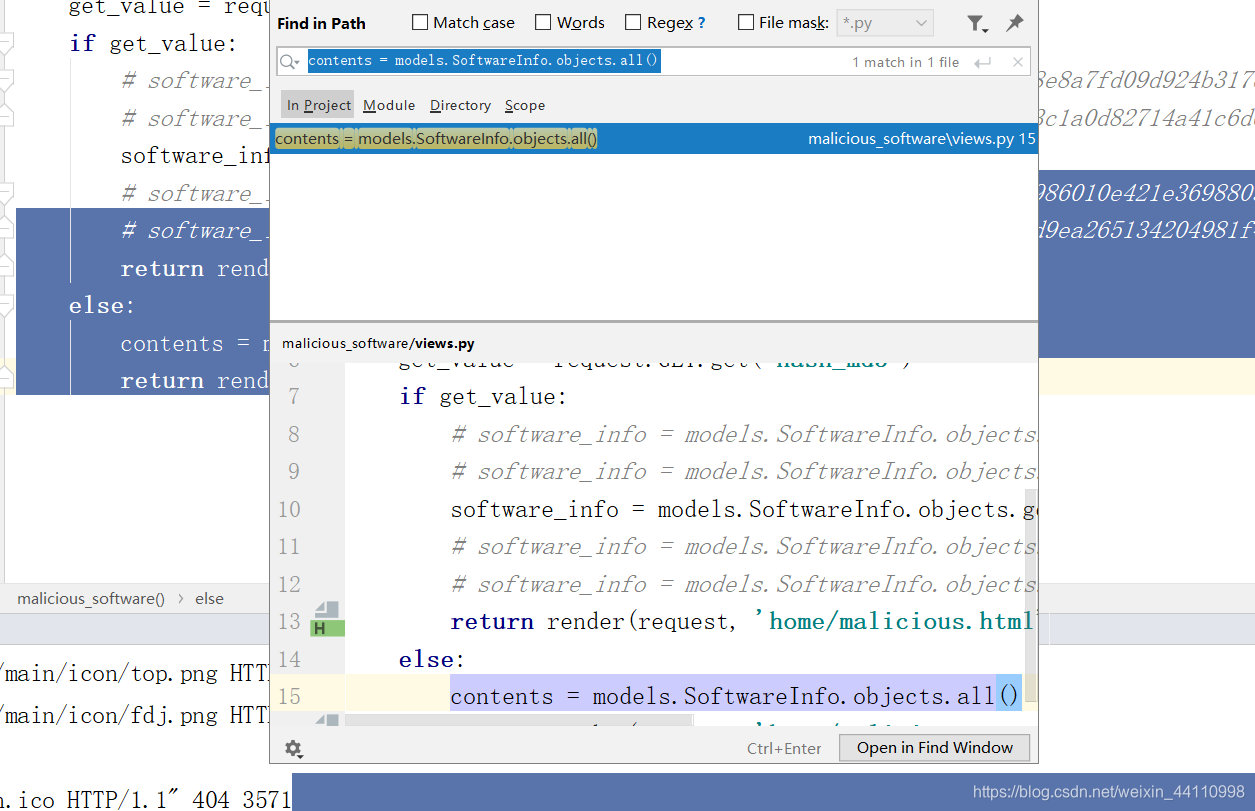Image resolution: width=1255 pixels, height=811 pixels.
Task: Open the gear settings icon in the preview pane
Action: [294, 747]
